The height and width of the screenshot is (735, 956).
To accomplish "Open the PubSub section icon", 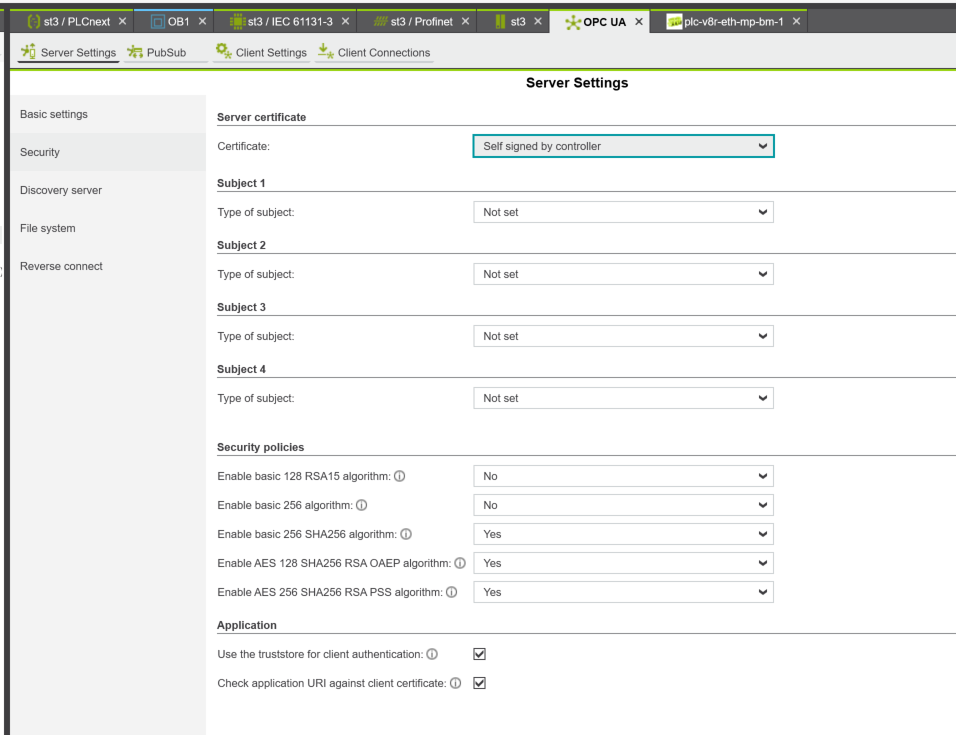I will [x=134, y=53].
